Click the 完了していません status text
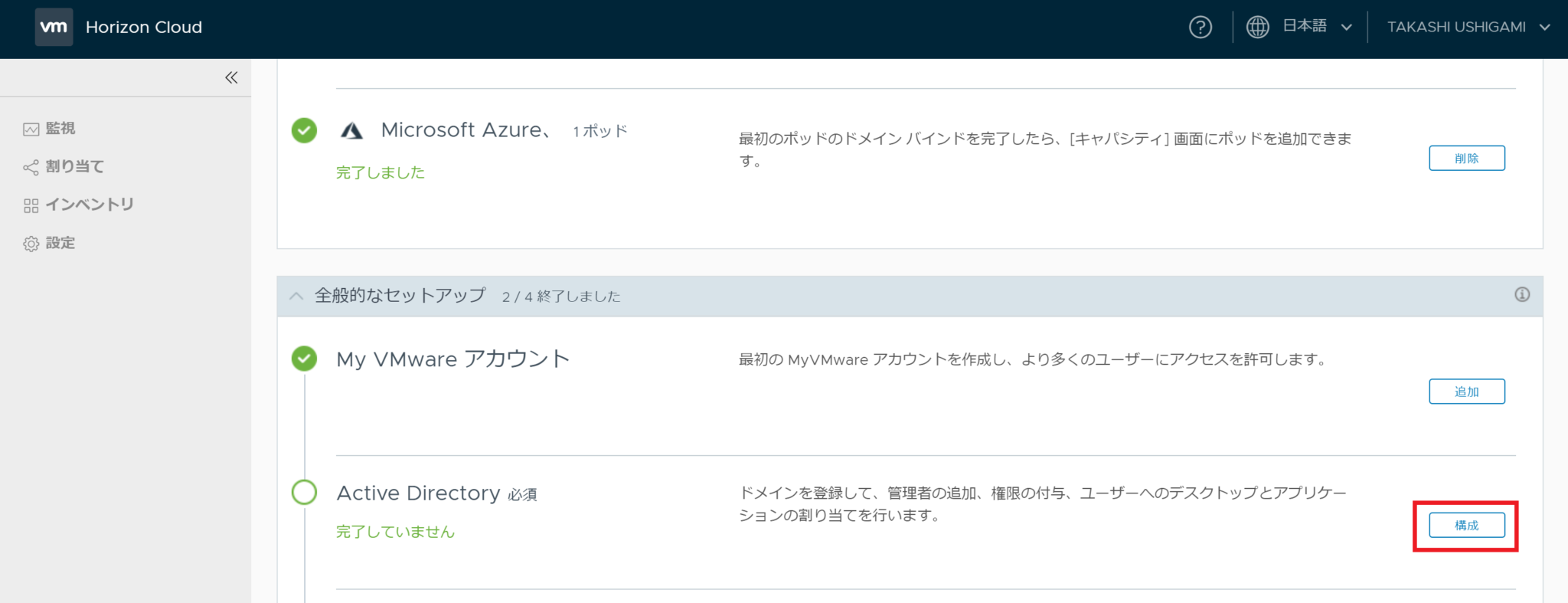 (x=395, y=532)
